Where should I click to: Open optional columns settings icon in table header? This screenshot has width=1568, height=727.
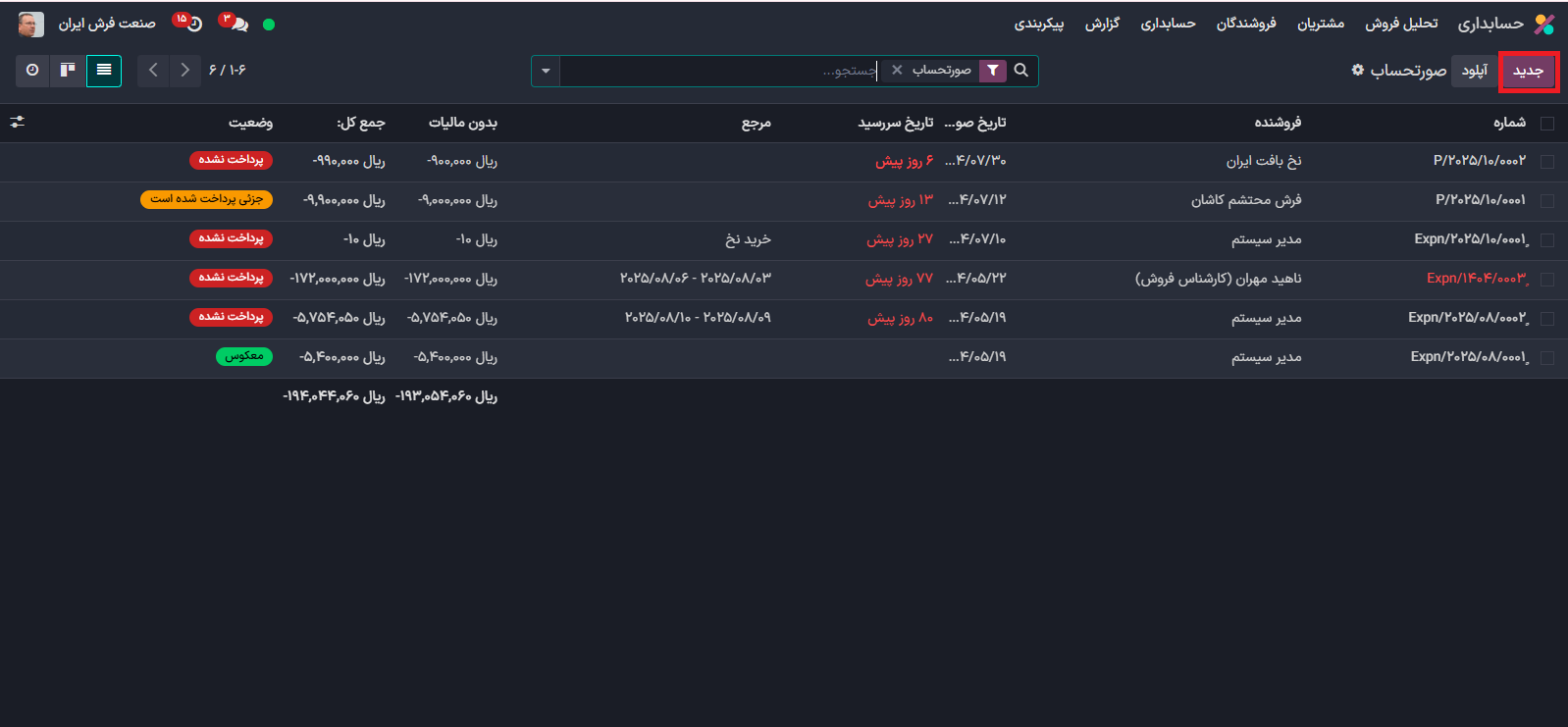(18, 123)
